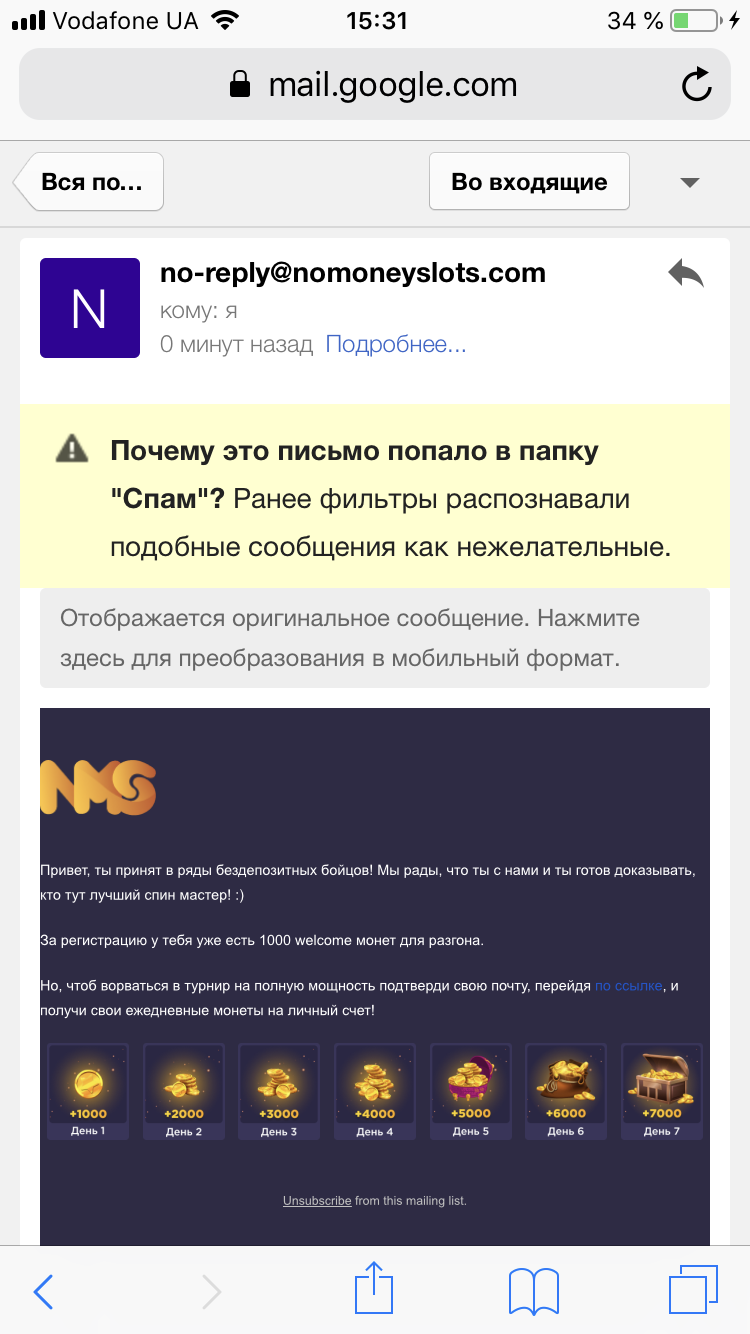Viewport: 750px width, 1334px height.
Task: Open Safari bookmarks
Action: [x=533, y=1290]
